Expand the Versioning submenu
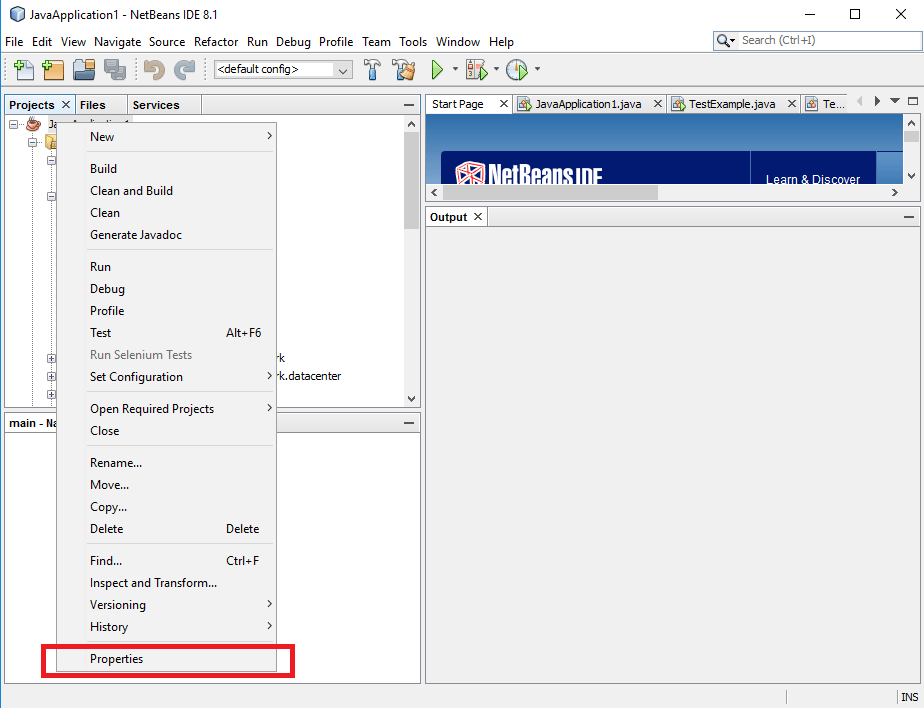 coord(269,604)
